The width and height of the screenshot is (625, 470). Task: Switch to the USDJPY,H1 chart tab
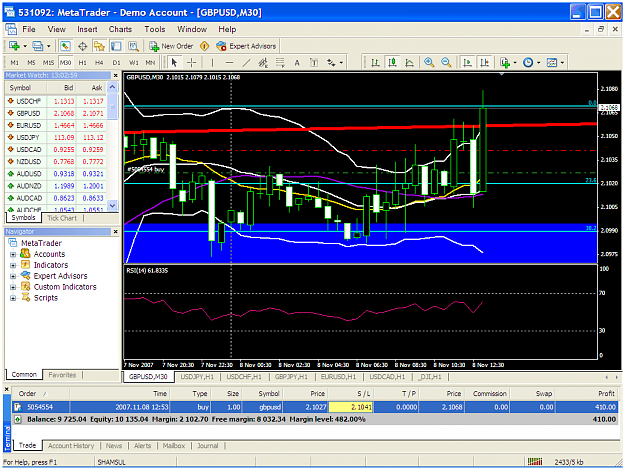pyautogui.click(x=197, y=377)
